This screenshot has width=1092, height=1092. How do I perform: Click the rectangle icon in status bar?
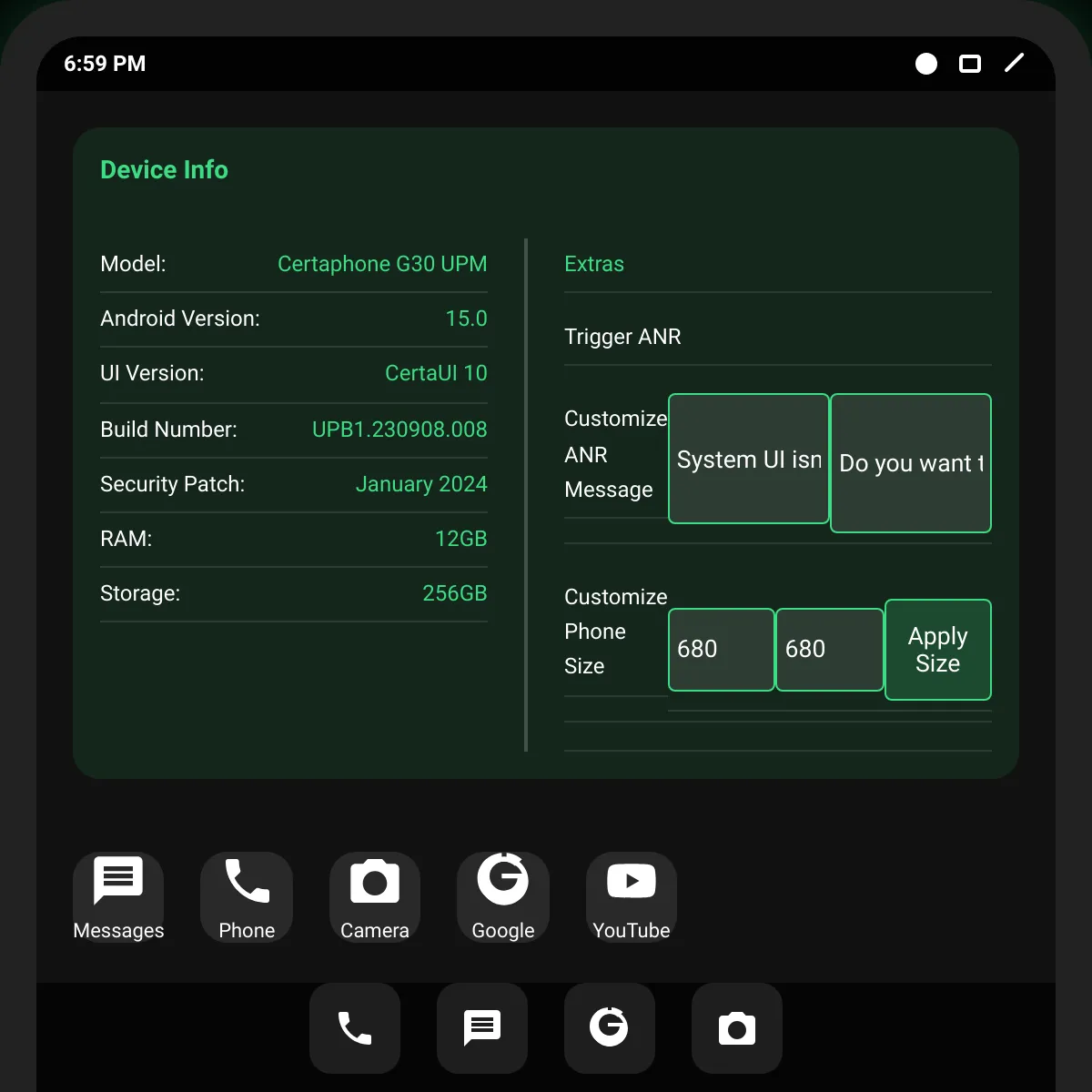(x=970, y=64)
